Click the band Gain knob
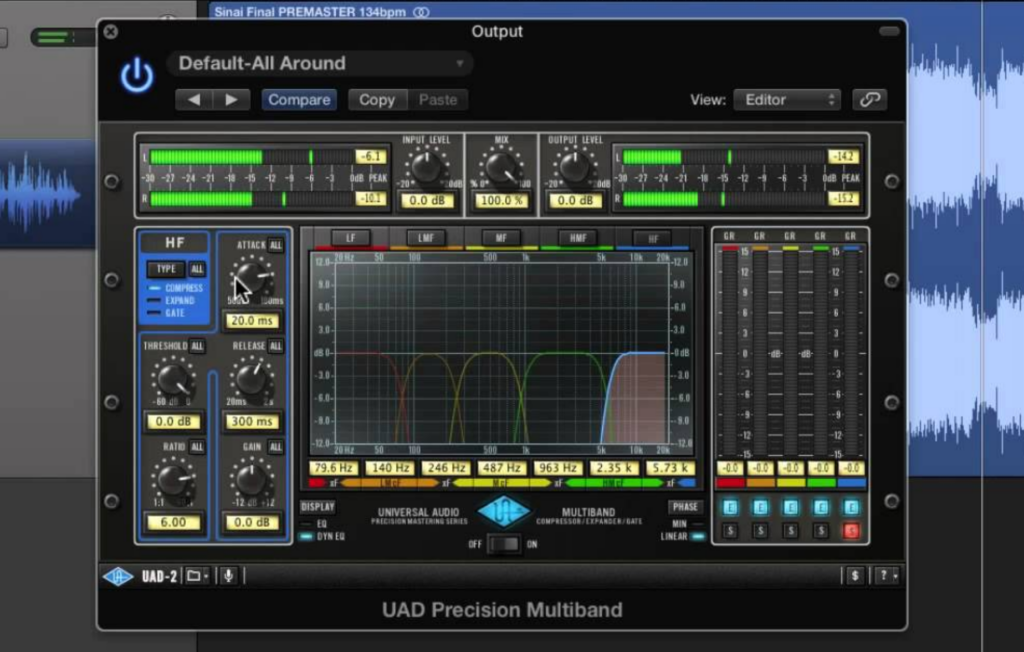The height and width of the screenshot is (652, 1024). 251,480
